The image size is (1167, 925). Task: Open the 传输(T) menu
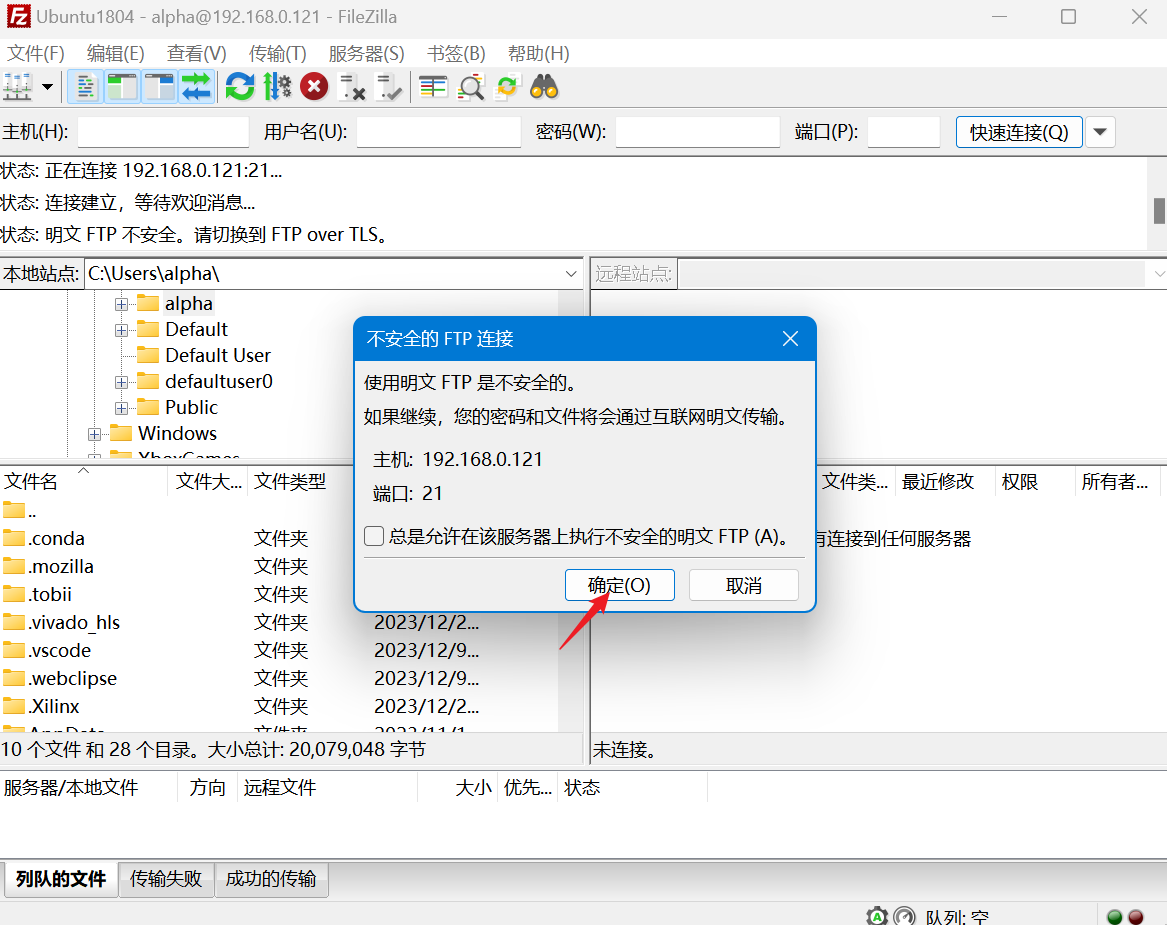coord(278,54)
